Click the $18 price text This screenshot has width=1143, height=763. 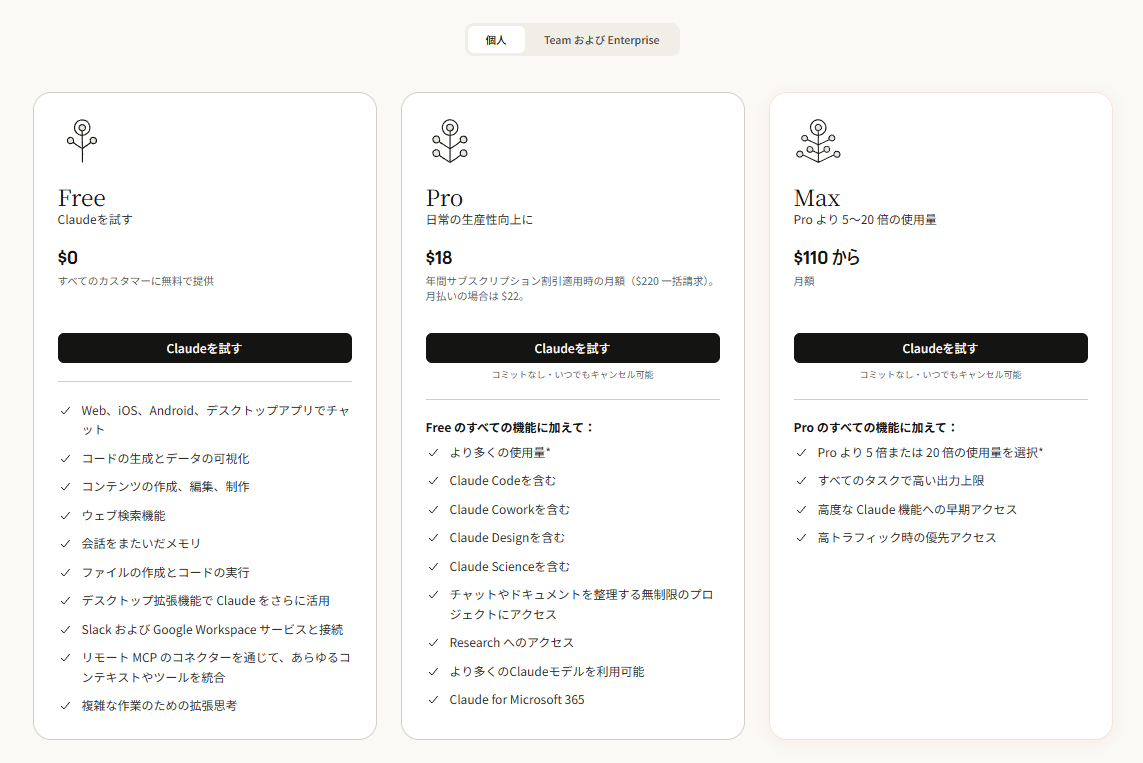(x=439, y=258)
